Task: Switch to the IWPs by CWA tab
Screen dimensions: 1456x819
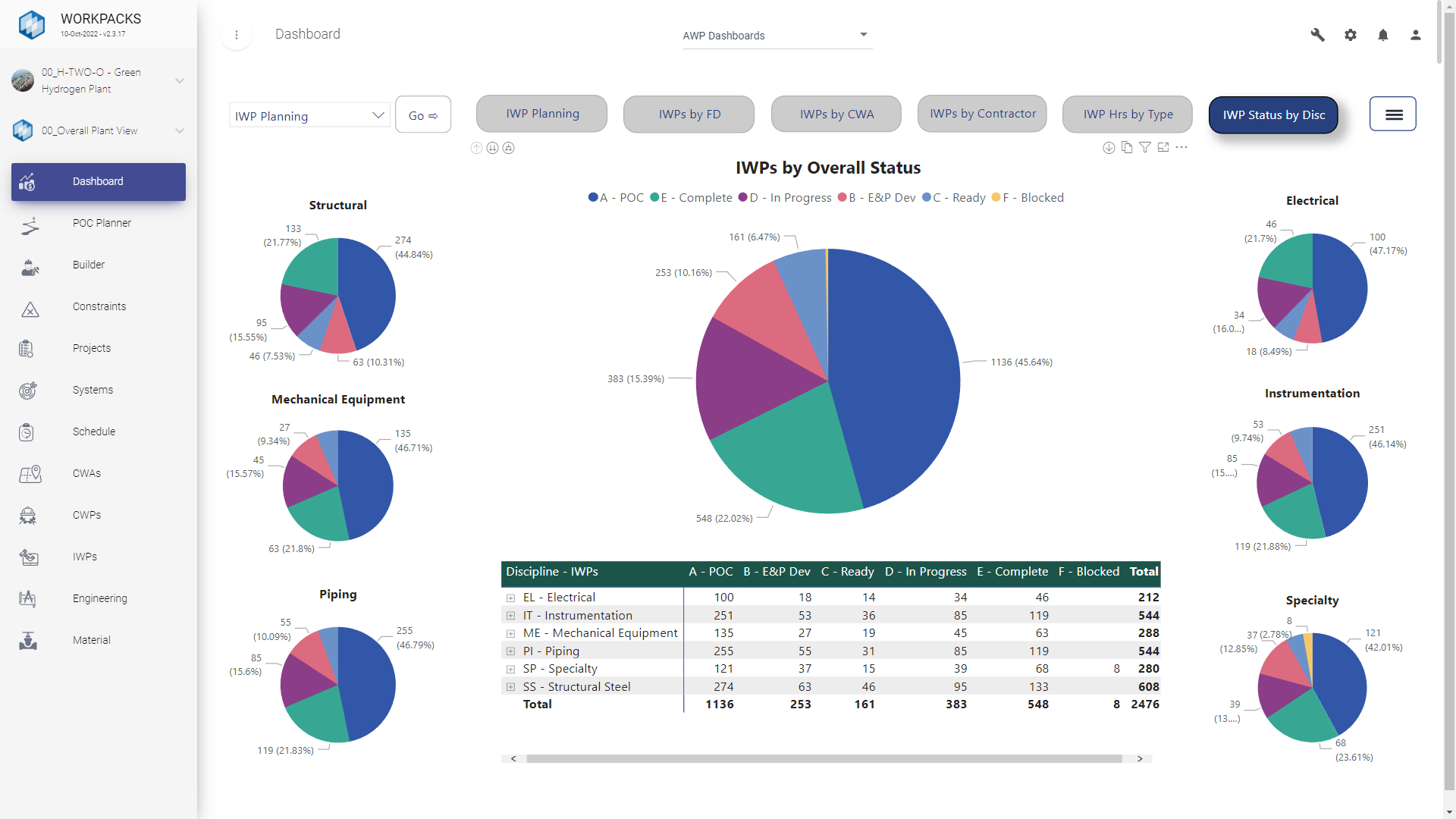Action: click(x=836, y=115)
